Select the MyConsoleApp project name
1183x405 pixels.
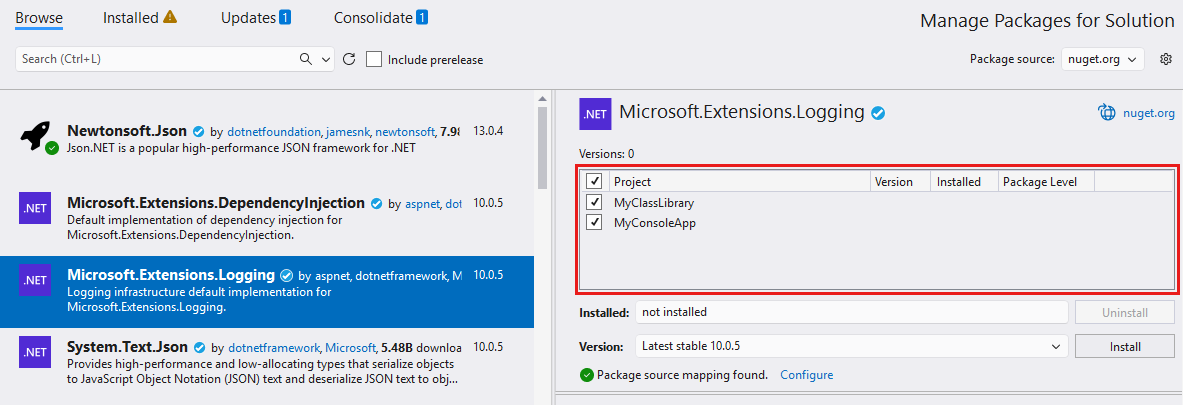[655, 222]
